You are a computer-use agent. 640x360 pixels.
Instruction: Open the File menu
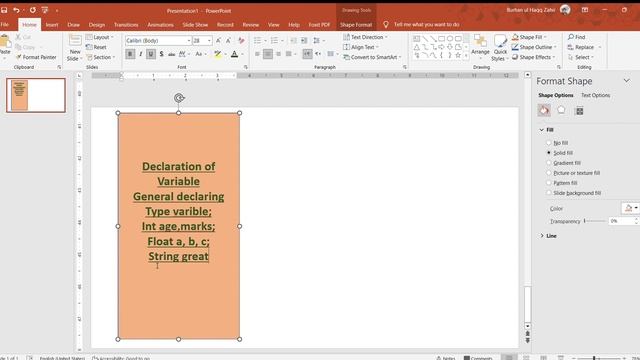pos(5,25)
